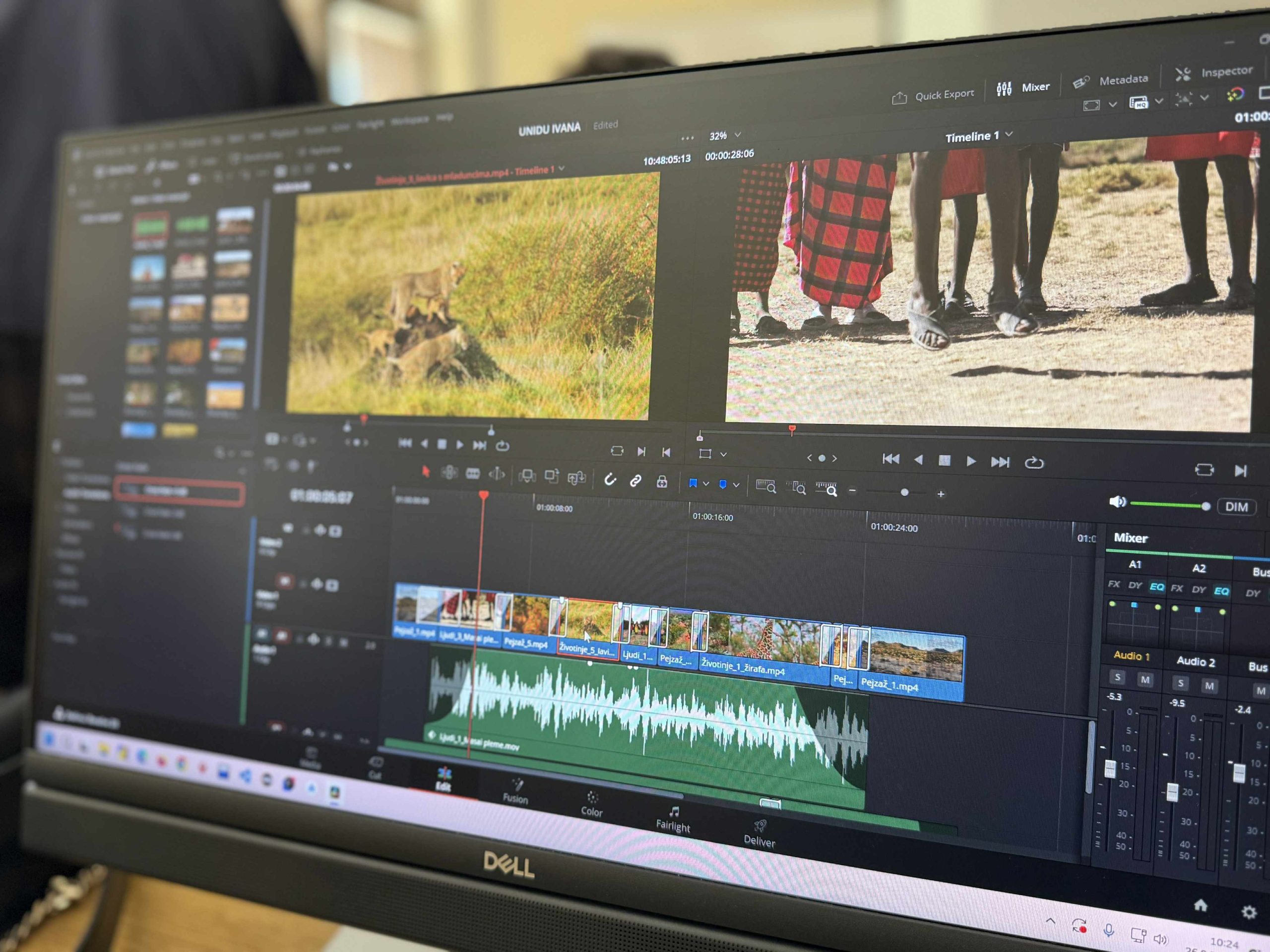Image resolution: width=1270 pixels, height=952 pixels.
Task: Click the Custom Zoom icon
Action: click(826, 489)
